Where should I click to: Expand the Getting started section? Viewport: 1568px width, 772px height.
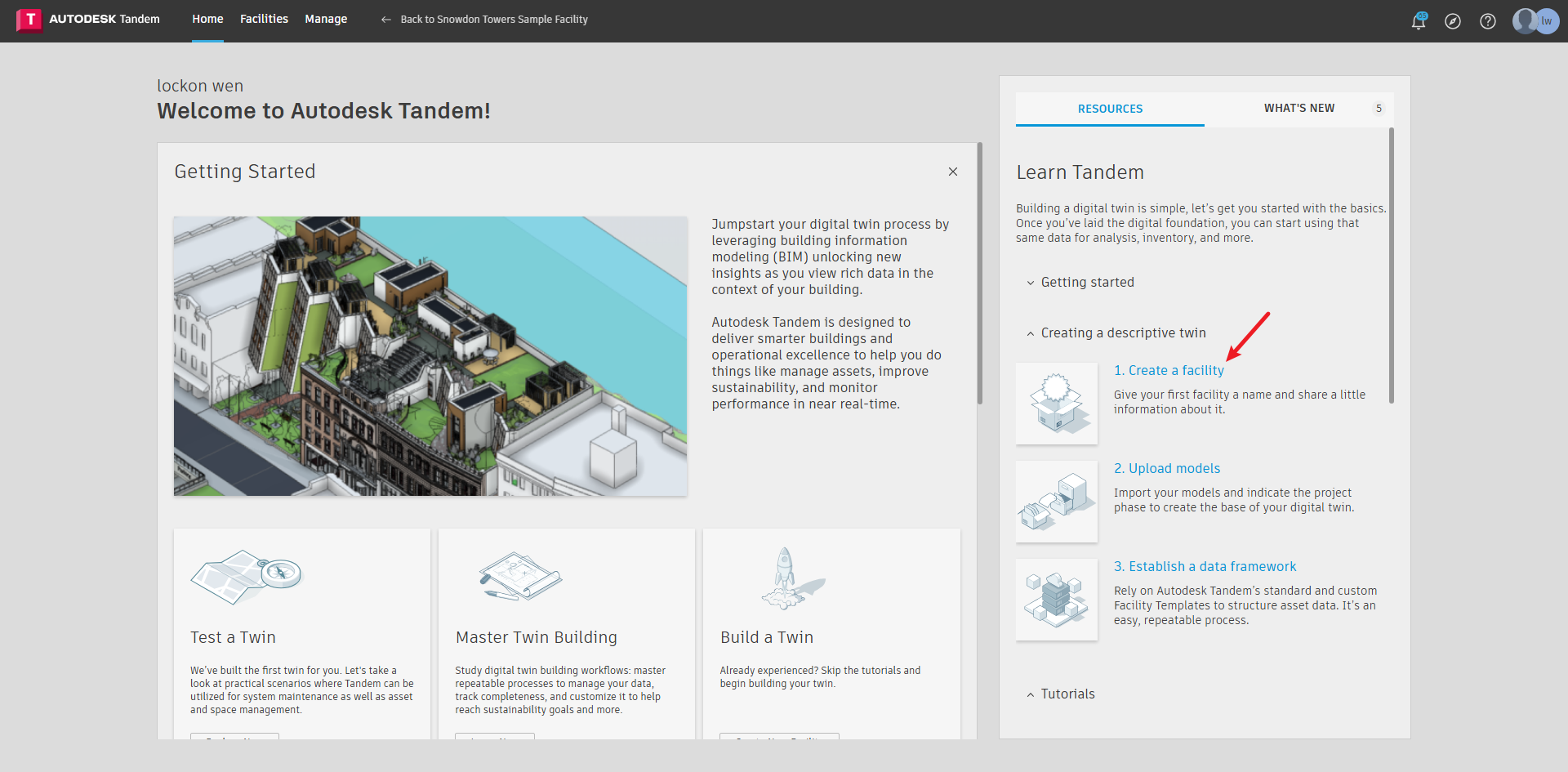pos(1080,283)
